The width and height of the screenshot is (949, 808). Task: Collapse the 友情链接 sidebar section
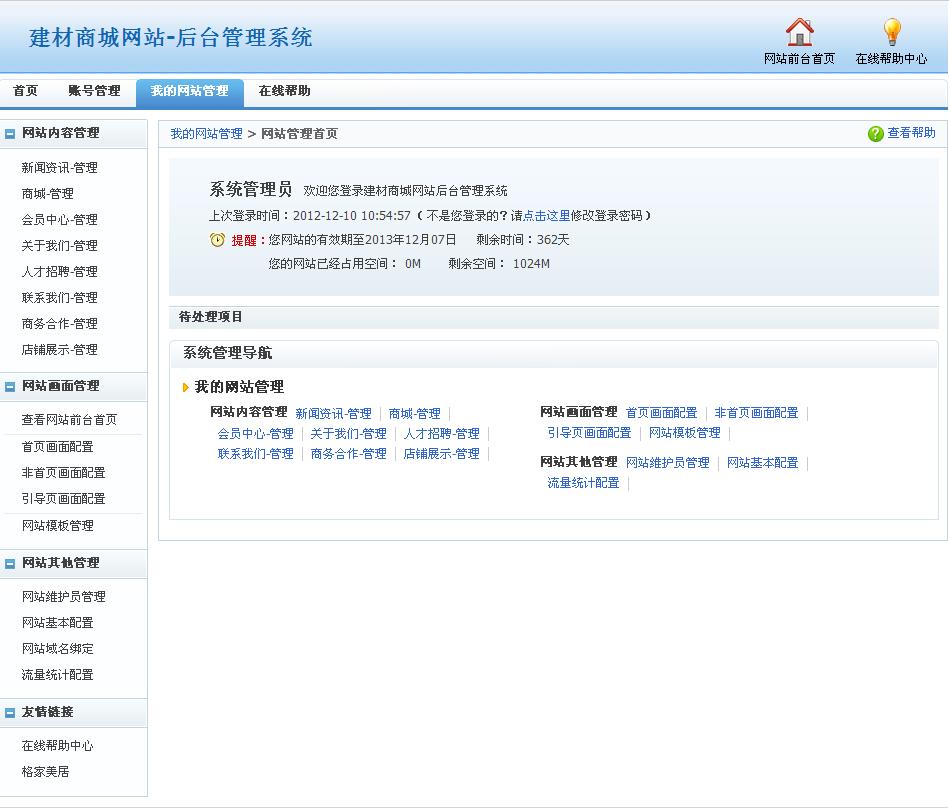(x=10, y=713)
